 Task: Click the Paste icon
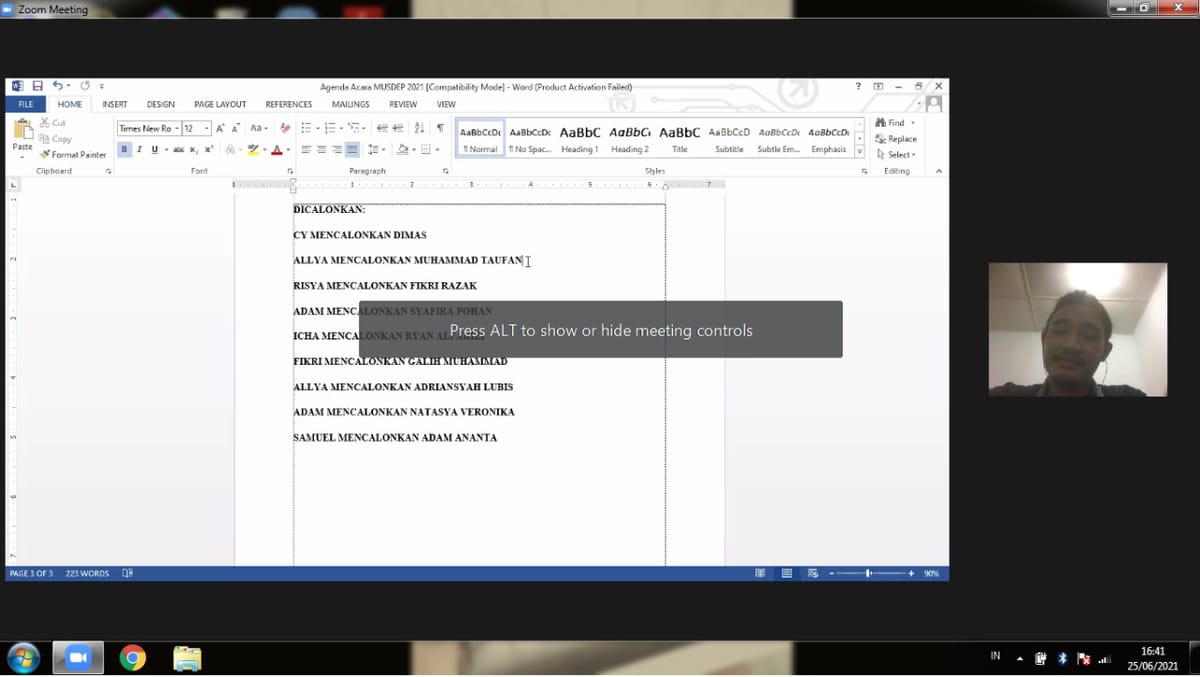(22, 134)
